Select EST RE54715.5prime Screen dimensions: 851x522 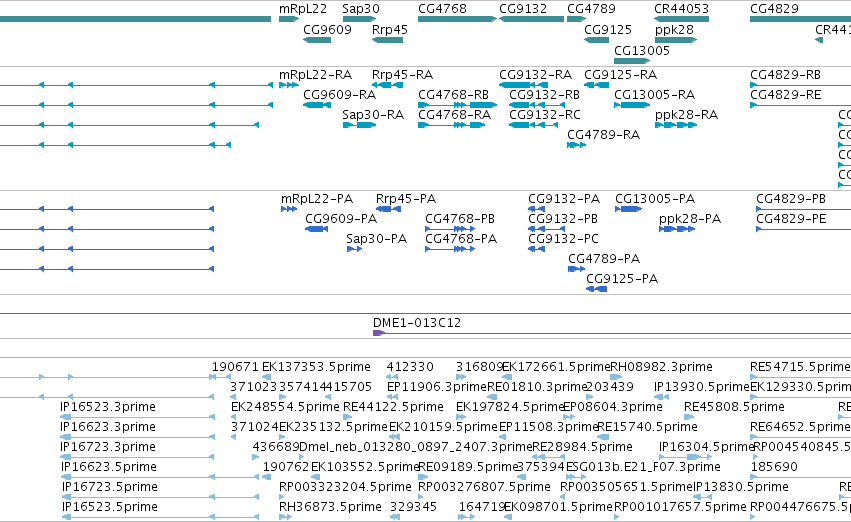(x=800, y=367)
